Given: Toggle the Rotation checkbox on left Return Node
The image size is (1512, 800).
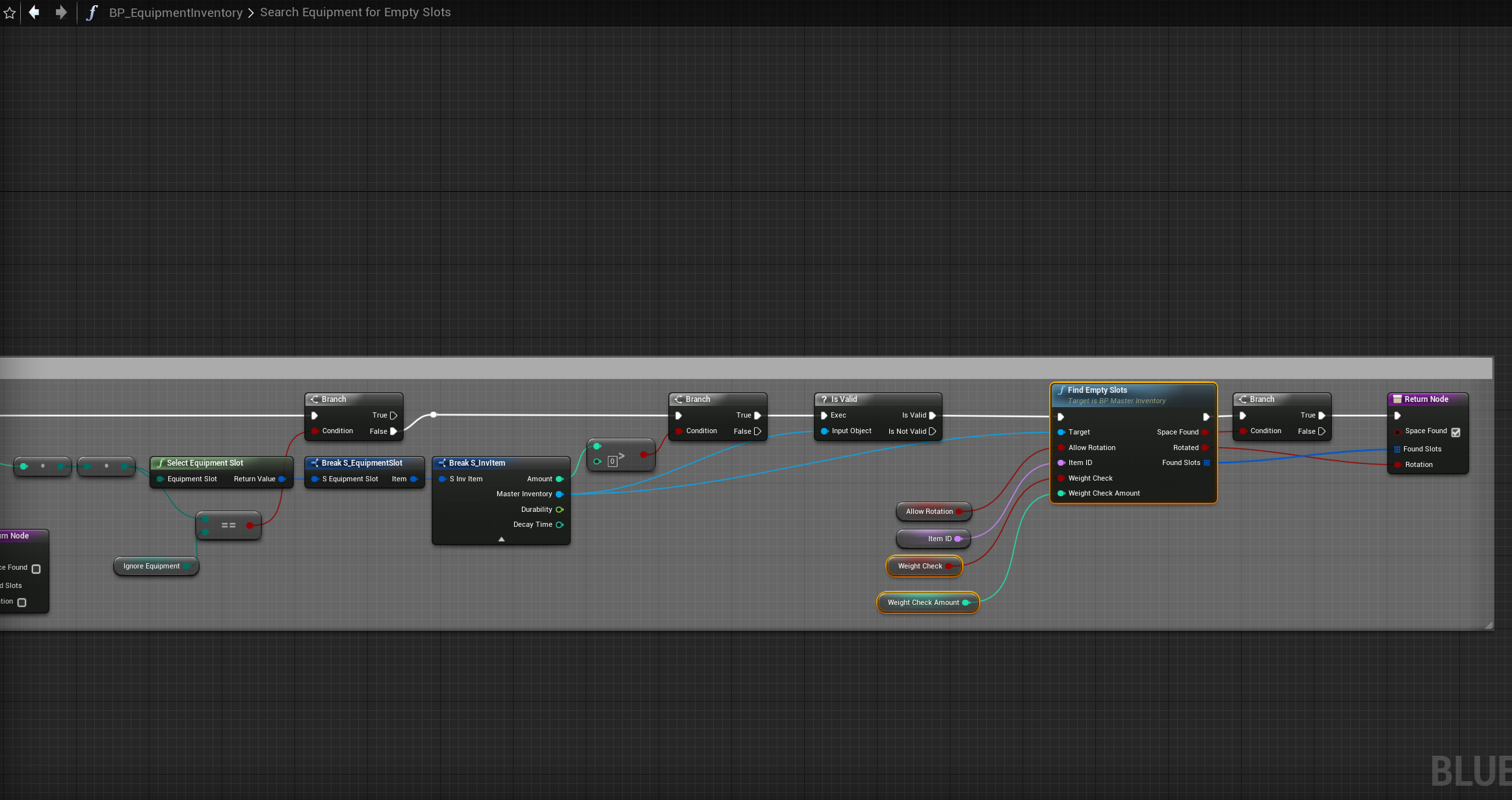Looking at the screenshot, I should pos(22,602).
